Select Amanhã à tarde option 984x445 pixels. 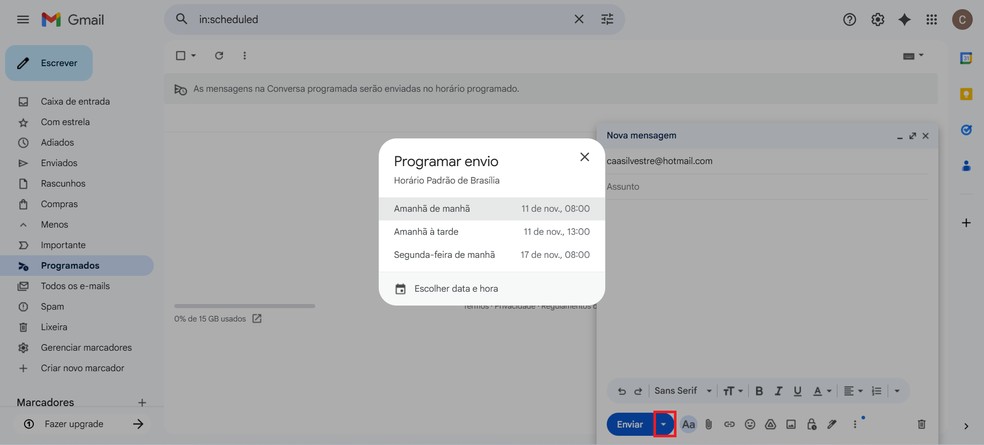(x=491, y=232)
